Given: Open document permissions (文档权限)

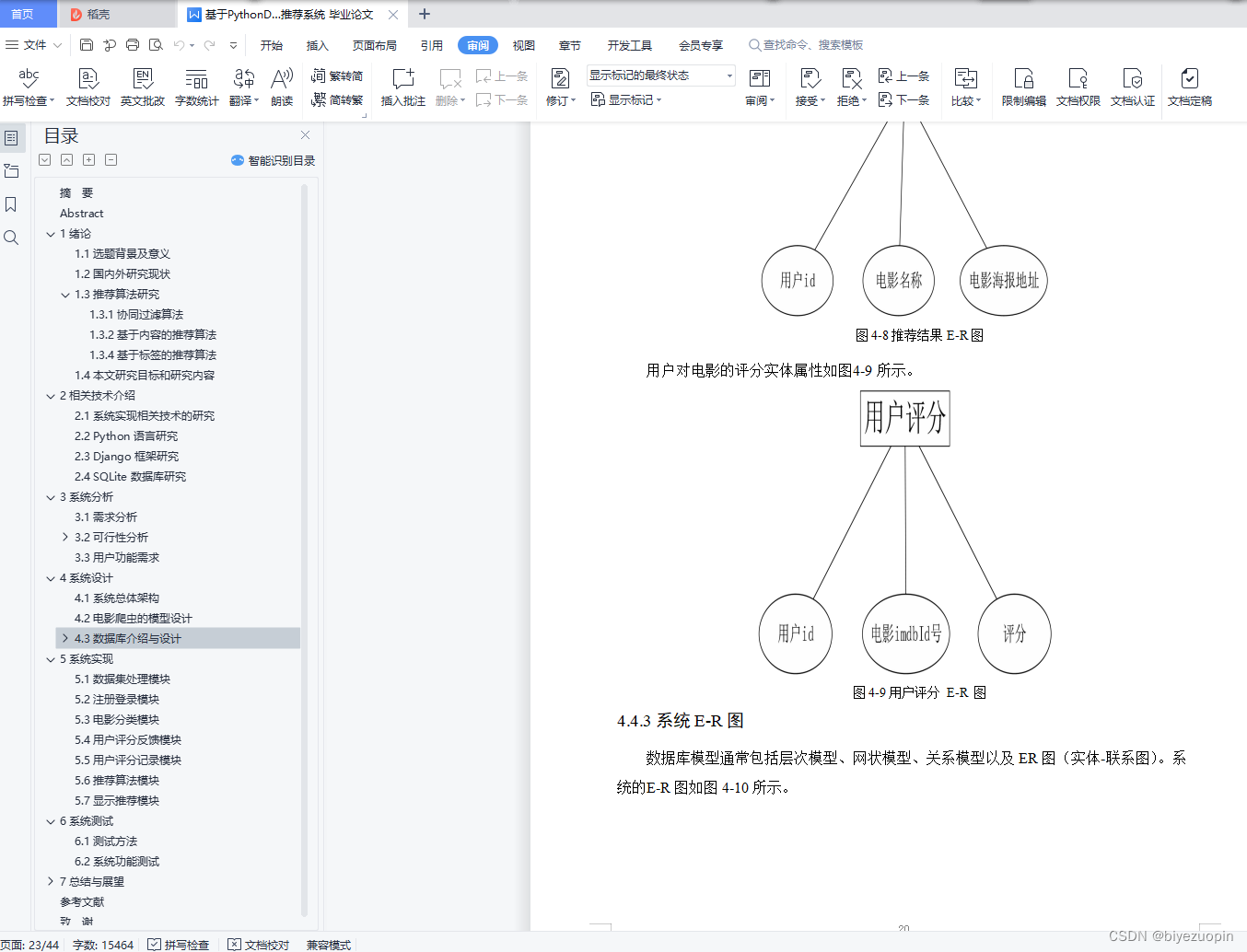Looking at the screenshot, I should (x=1078, y=87).
